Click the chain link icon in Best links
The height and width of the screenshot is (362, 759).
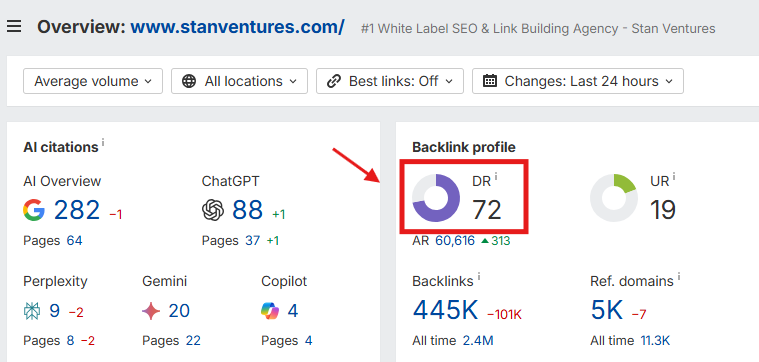334,81
